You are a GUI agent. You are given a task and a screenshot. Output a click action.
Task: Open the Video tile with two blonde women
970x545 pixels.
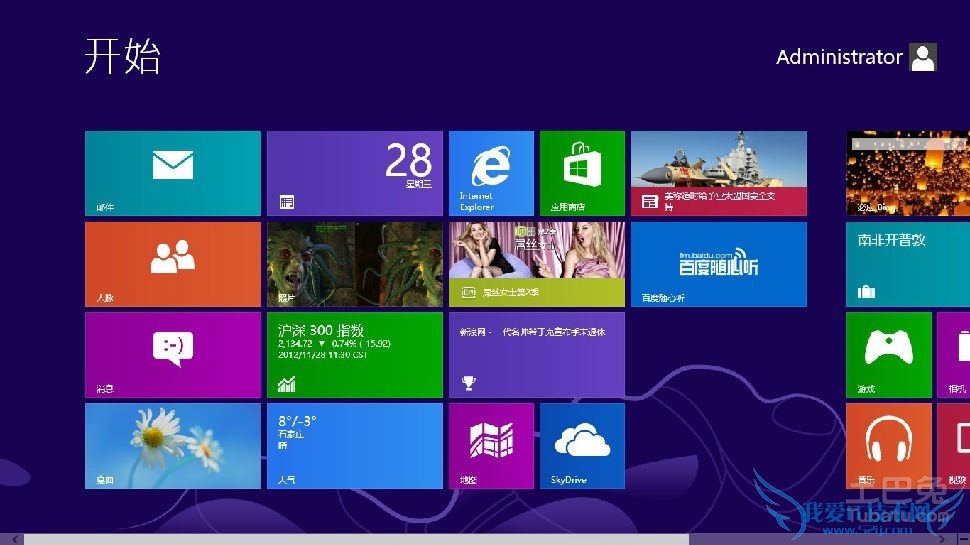[537, 264]
